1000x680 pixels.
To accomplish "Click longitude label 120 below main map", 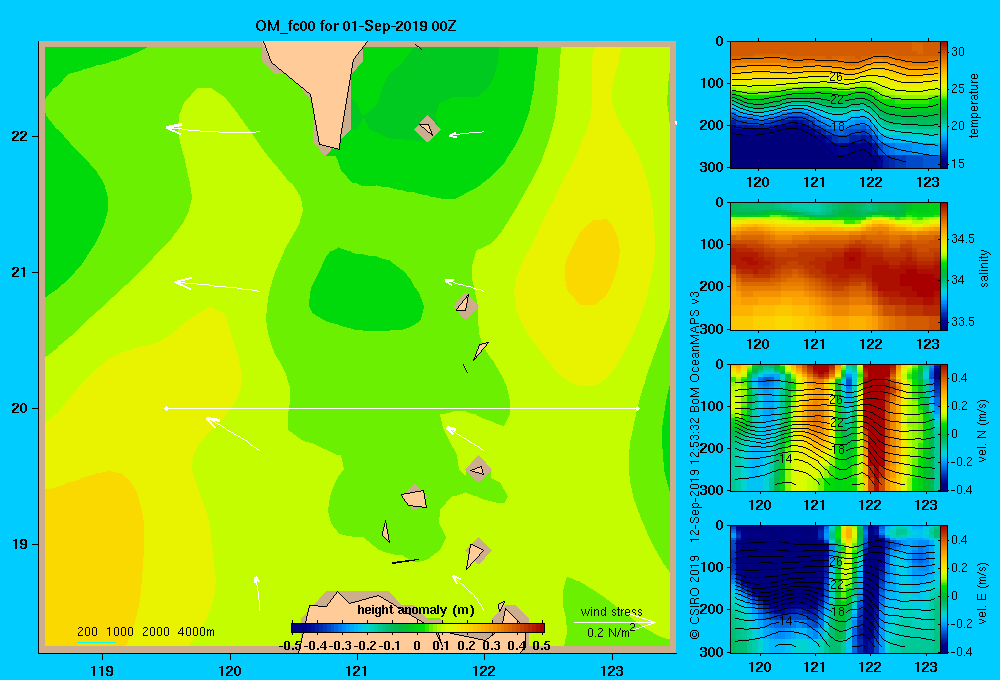I will (x=230, y=670).
